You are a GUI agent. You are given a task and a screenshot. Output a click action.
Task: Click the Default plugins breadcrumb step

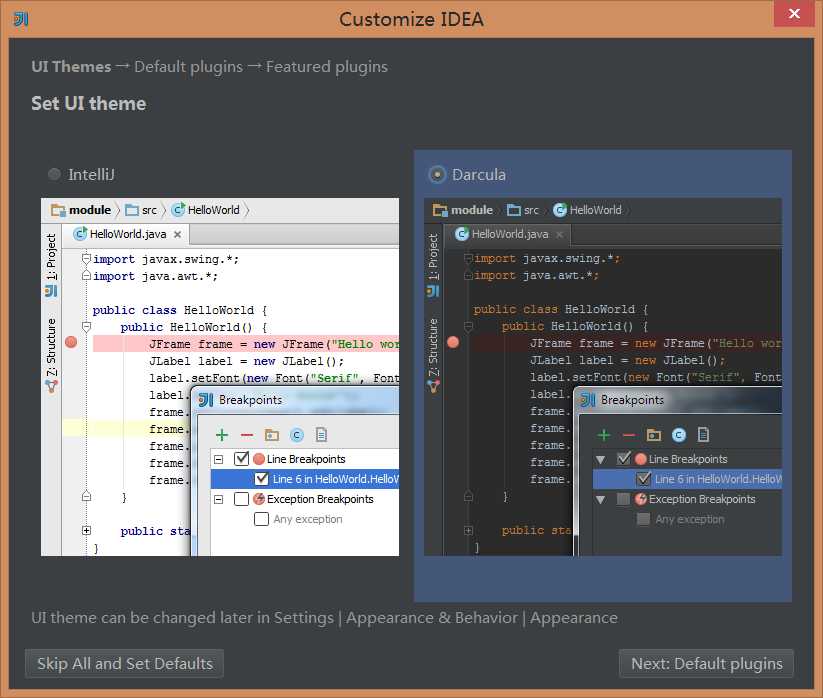pos(188,67)
